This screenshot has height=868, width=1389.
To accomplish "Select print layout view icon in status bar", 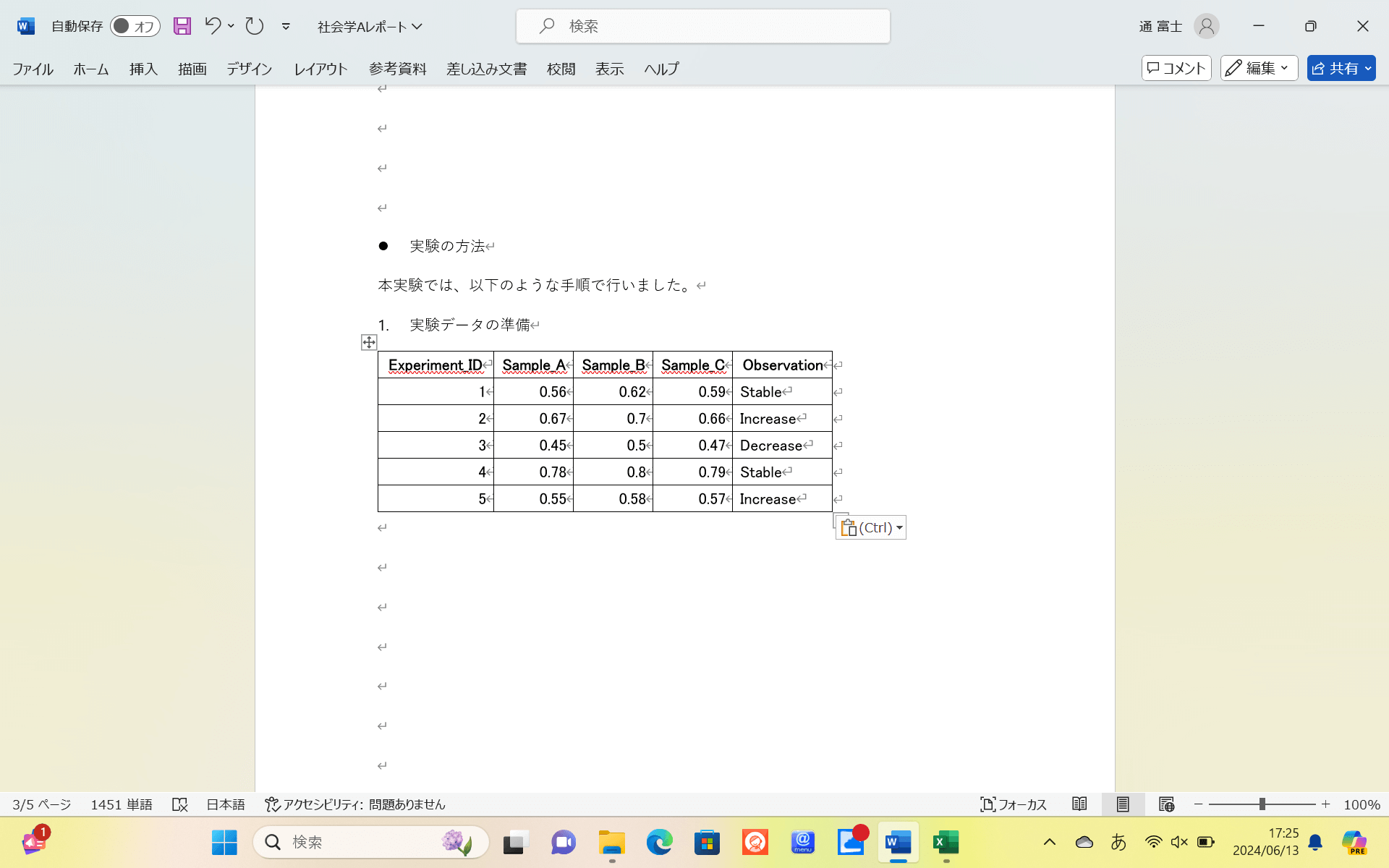I will coord(1123,804).
